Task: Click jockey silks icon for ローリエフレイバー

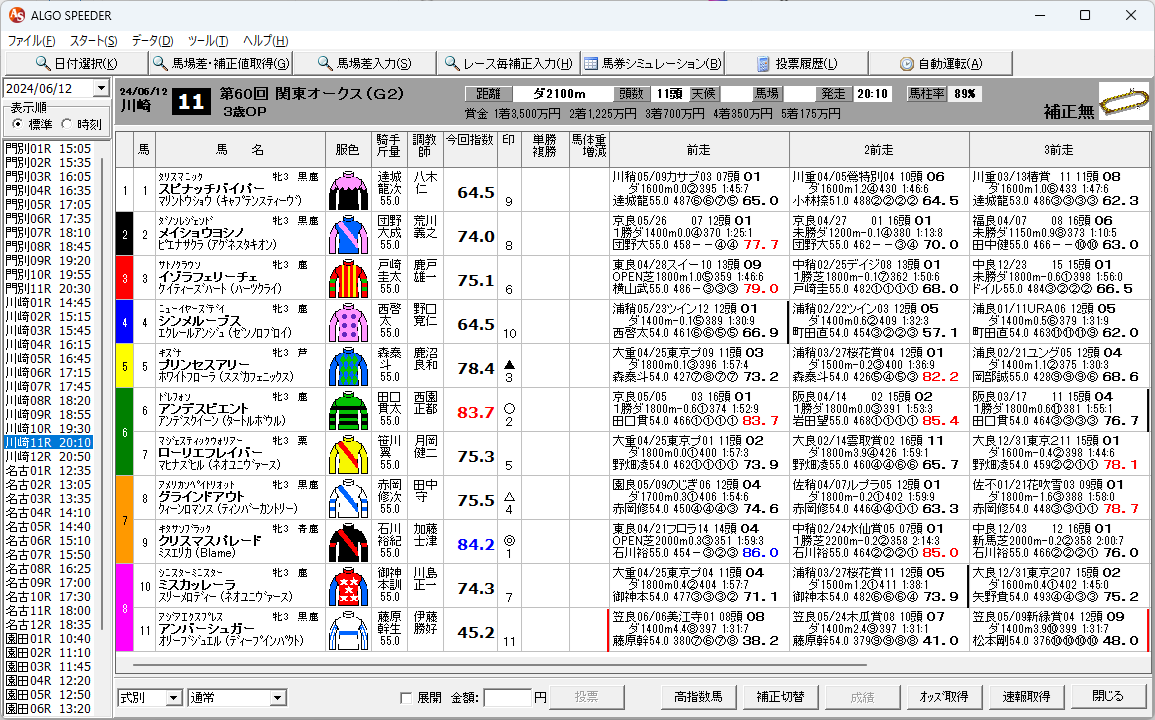Action: click(348, 455)
